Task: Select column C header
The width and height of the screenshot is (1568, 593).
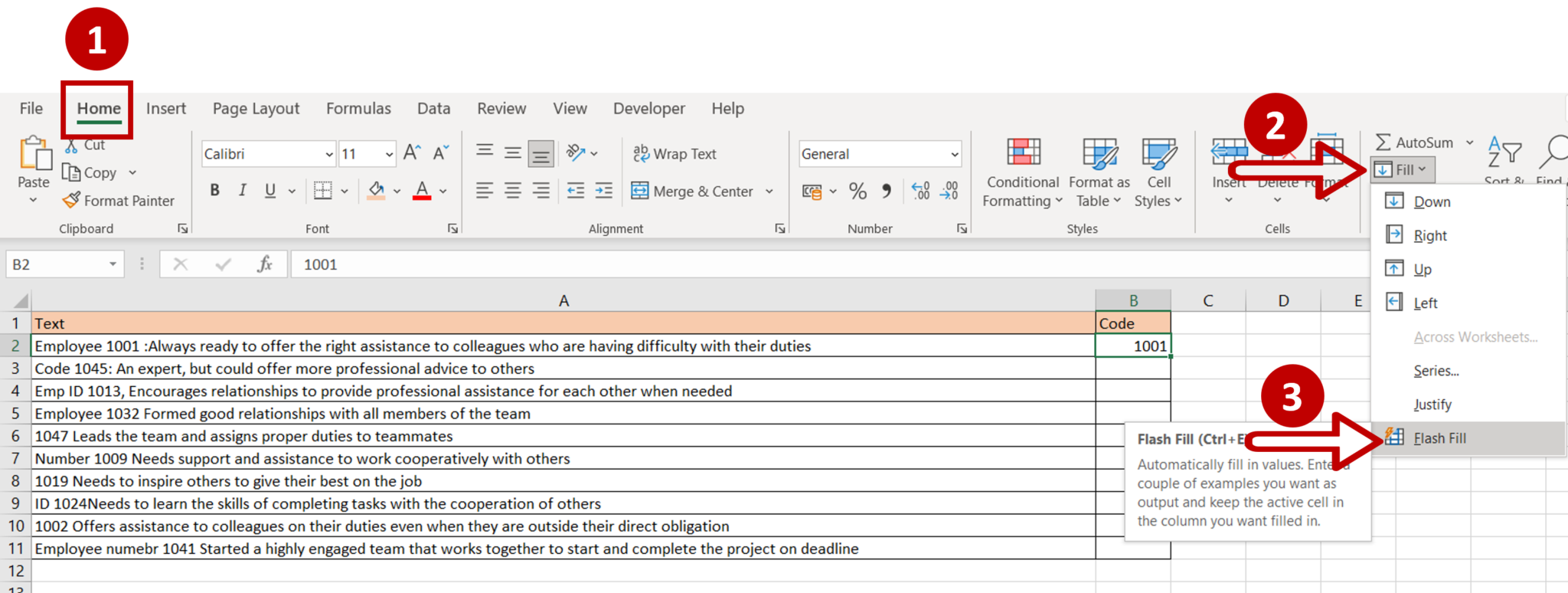Action: pyautogui.click(x=1208, y=300)
